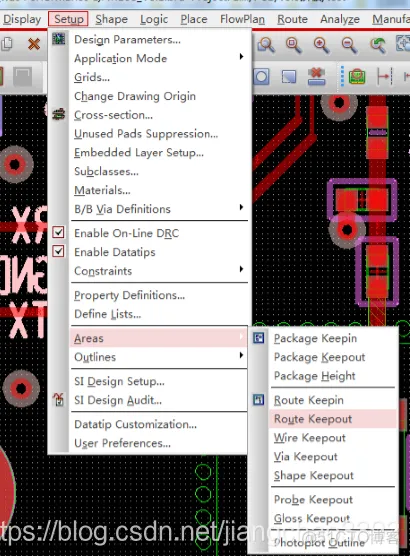Select Via Keepout area
This screenshot has width=410, height=556.
[x=305, y=456]
